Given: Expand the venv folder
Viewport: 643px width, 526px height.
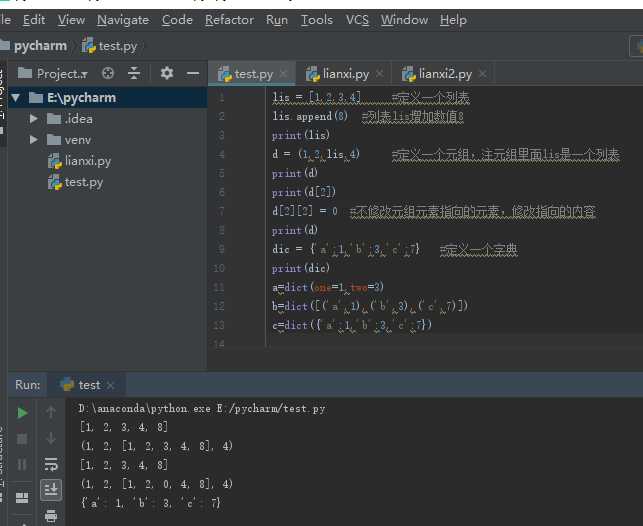Looking at the screenshot, I should (x=34, y=140).
